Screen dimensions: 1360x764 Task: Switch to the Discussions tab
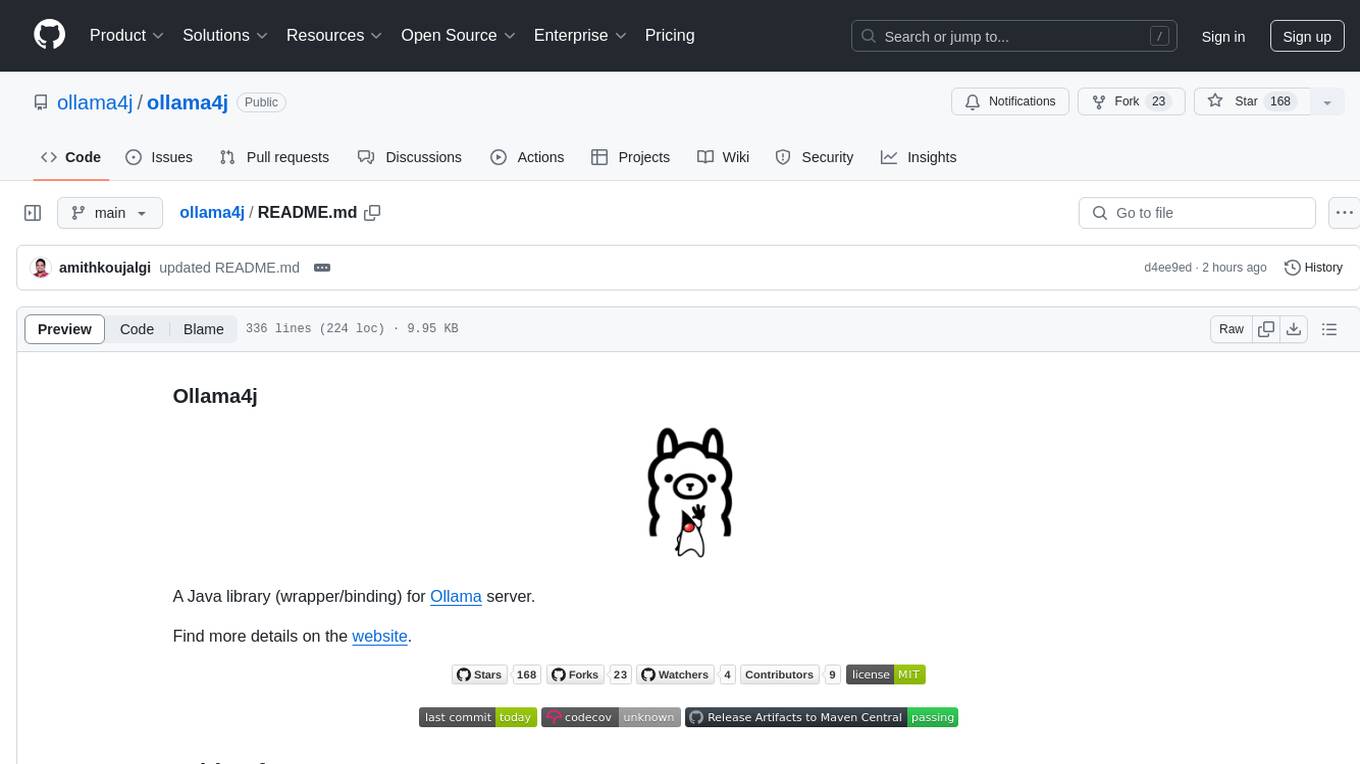[x=409, y=157]
